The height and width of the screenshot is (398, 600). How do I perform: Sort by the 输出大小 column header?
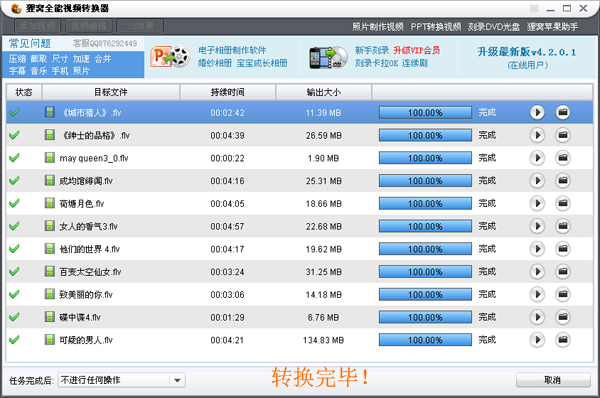(324, 92)
